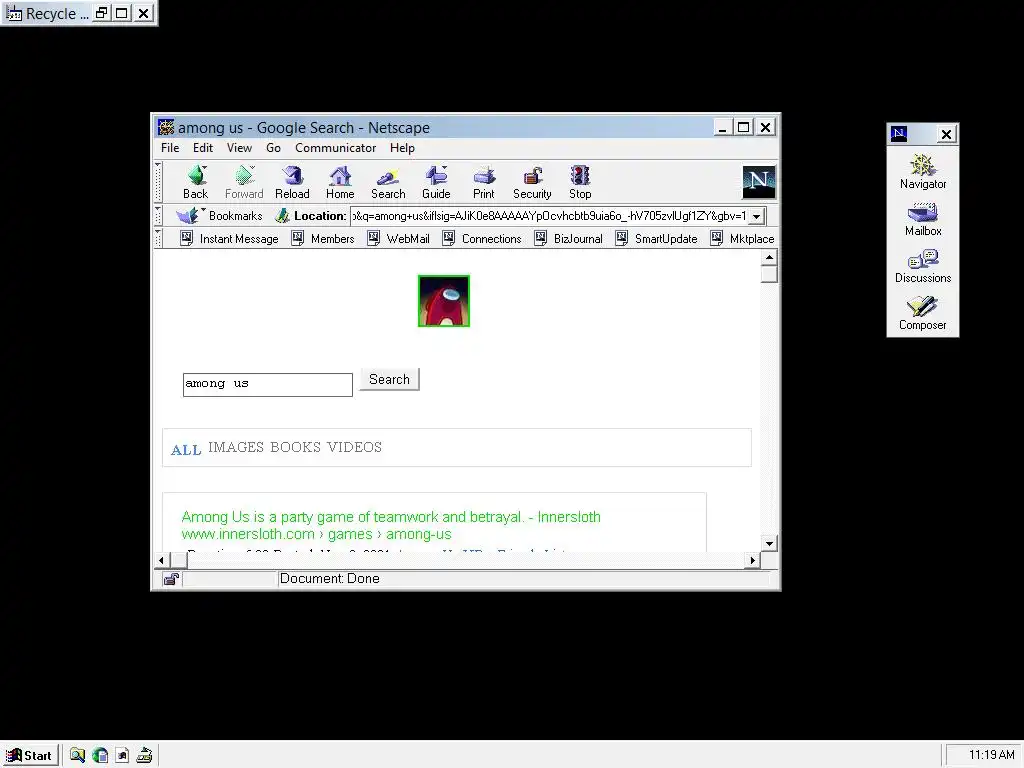Open Discussions from the component bar

(923, 266)
